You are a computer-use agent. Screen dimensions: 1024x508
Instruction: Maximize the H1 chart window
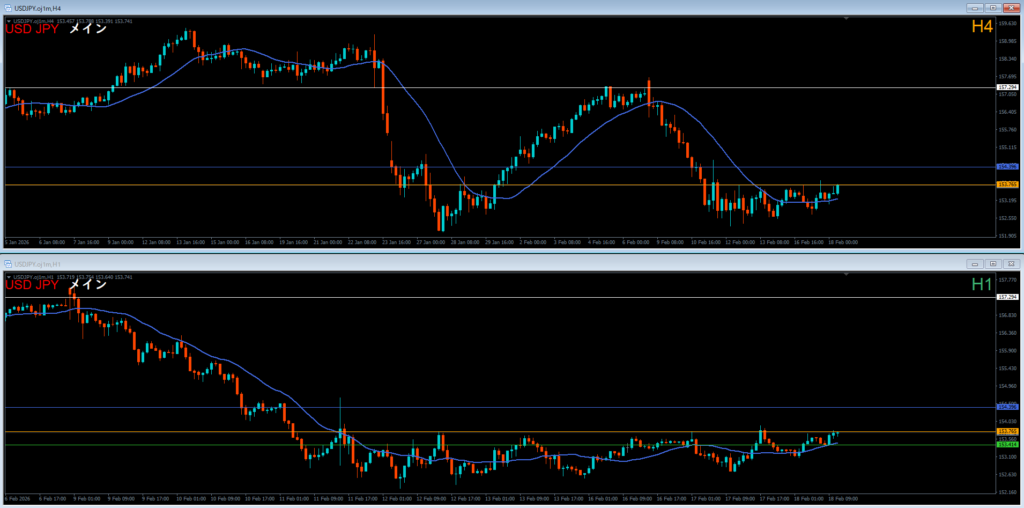click(x=992, y=263)
